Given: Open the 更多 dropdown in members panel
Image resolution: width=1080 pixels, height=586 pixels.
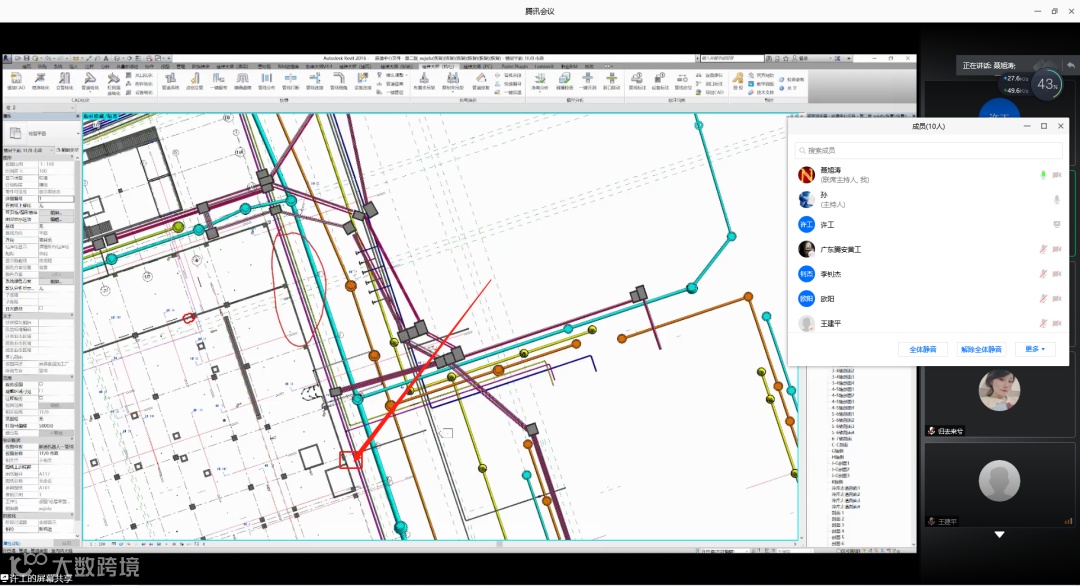Looking at the screenshot, I should tap(1035, 349).
